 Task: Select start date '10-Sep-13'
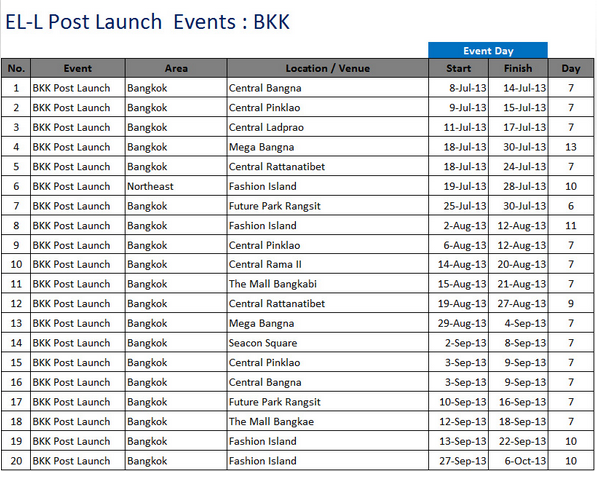click(458, 402)
